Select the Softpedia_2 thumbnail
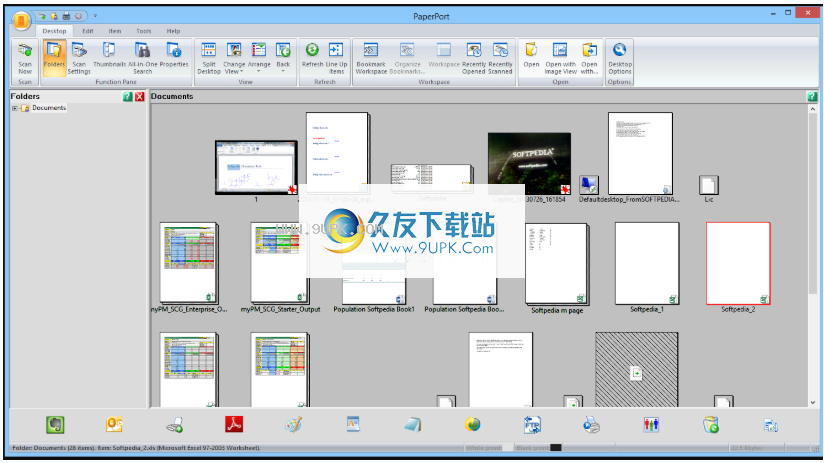 [738, 263]
